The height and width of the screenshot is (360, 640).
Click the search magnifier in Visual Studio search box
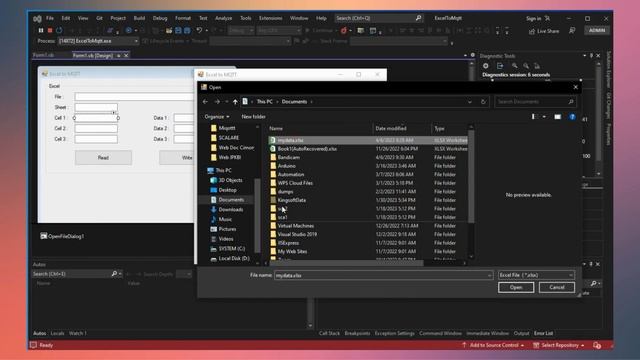click(x=418, y=18)
